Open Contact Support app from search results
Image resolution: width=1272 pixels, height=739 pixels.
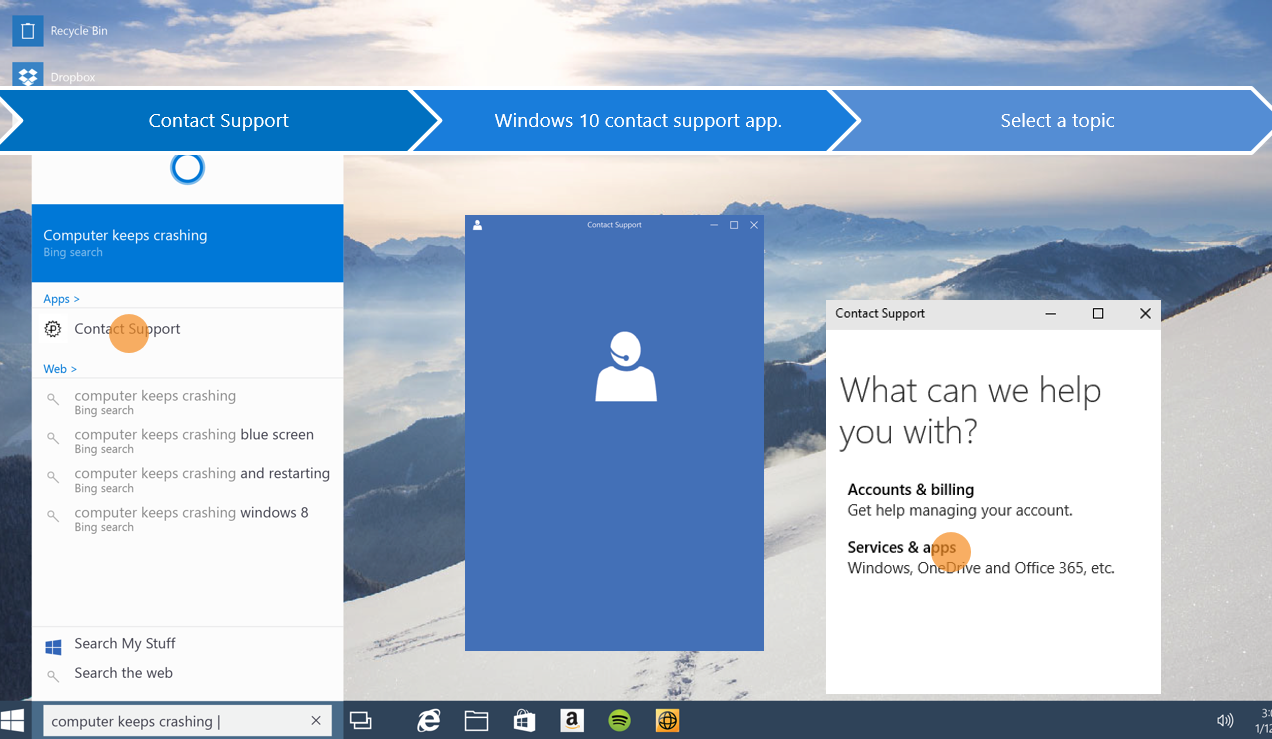(127, 329)
